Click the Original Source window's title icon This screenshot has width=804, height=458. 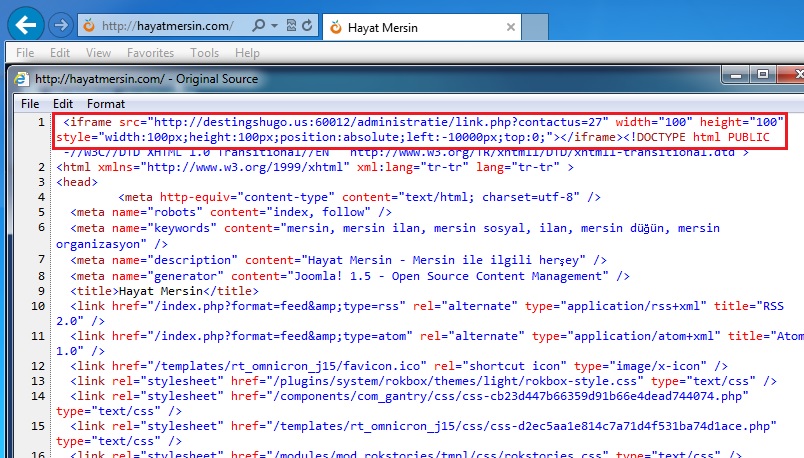click(22, 79)
